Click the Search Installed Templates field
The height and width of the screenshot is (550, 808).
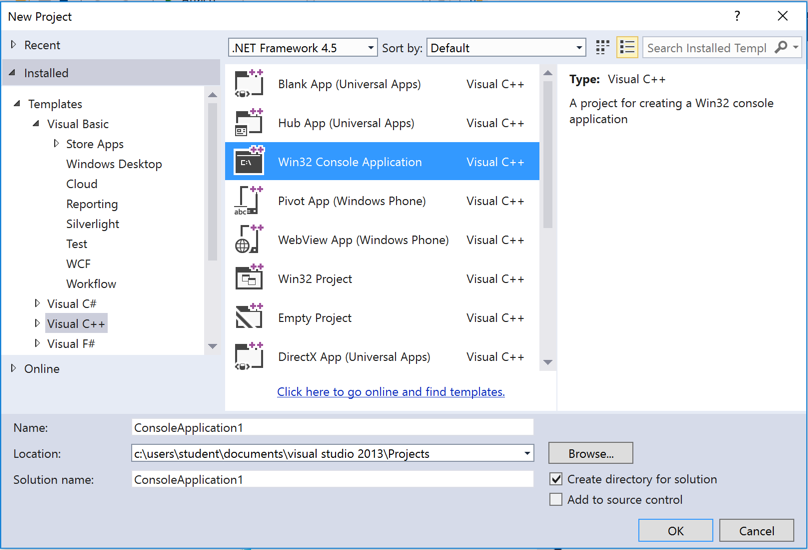click(x=707, y=47)
